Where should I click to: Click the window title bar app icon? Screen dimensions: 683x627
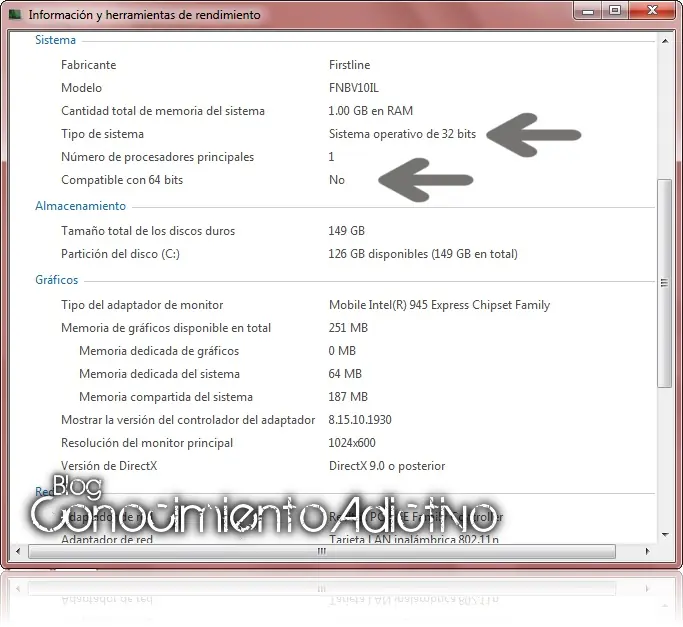(15, 15)
